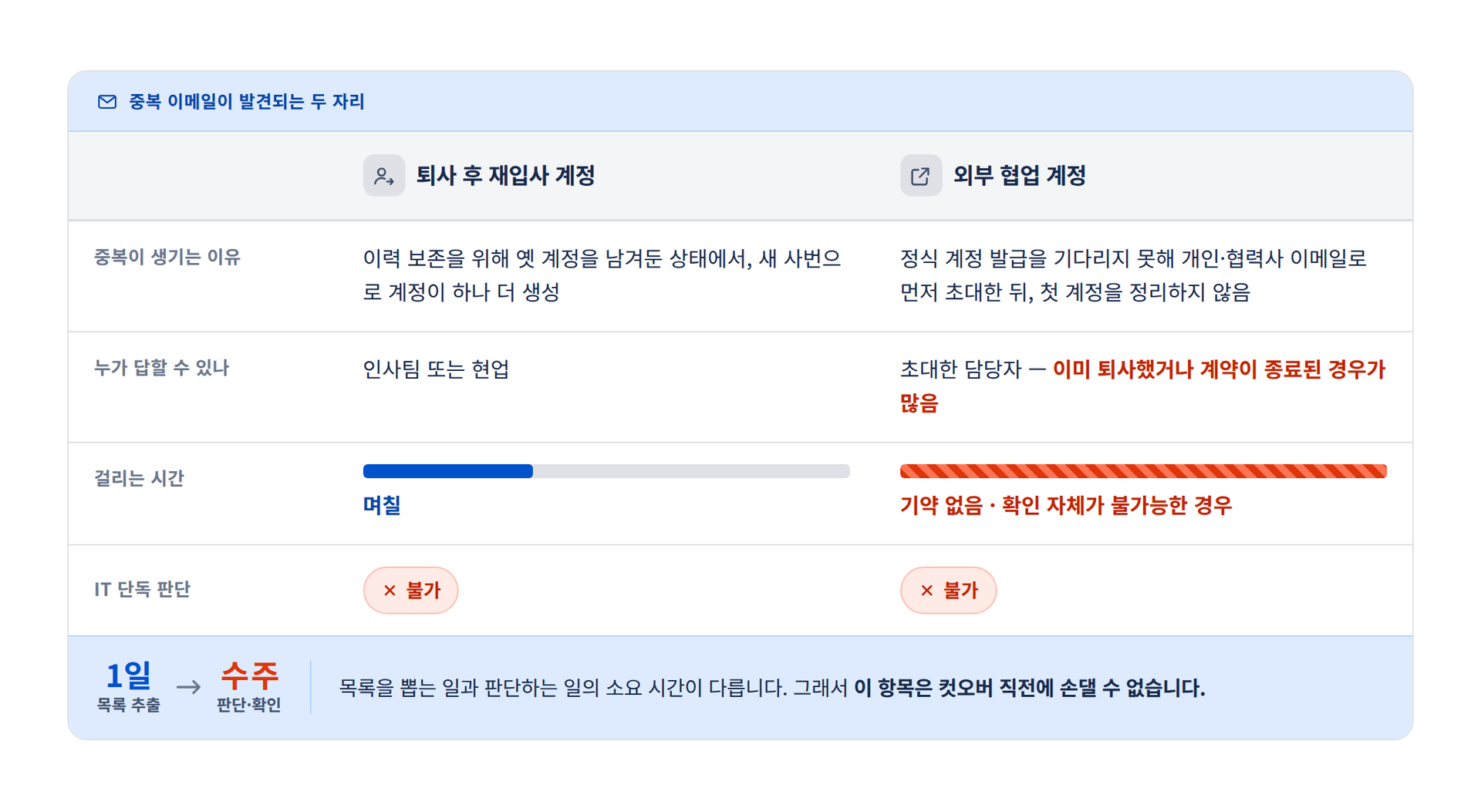Click the IT 단독 판단 row label
Screen dimensions: 1481x812
(x=142, y=589)
